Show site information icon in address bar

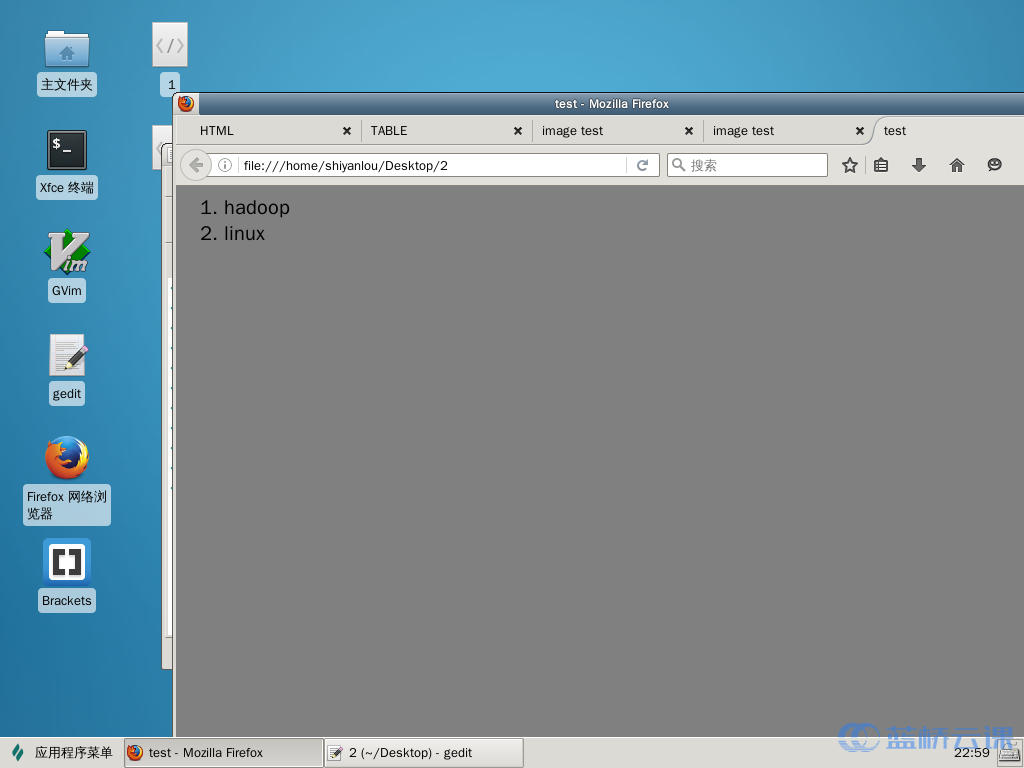(x=225, y=165)
